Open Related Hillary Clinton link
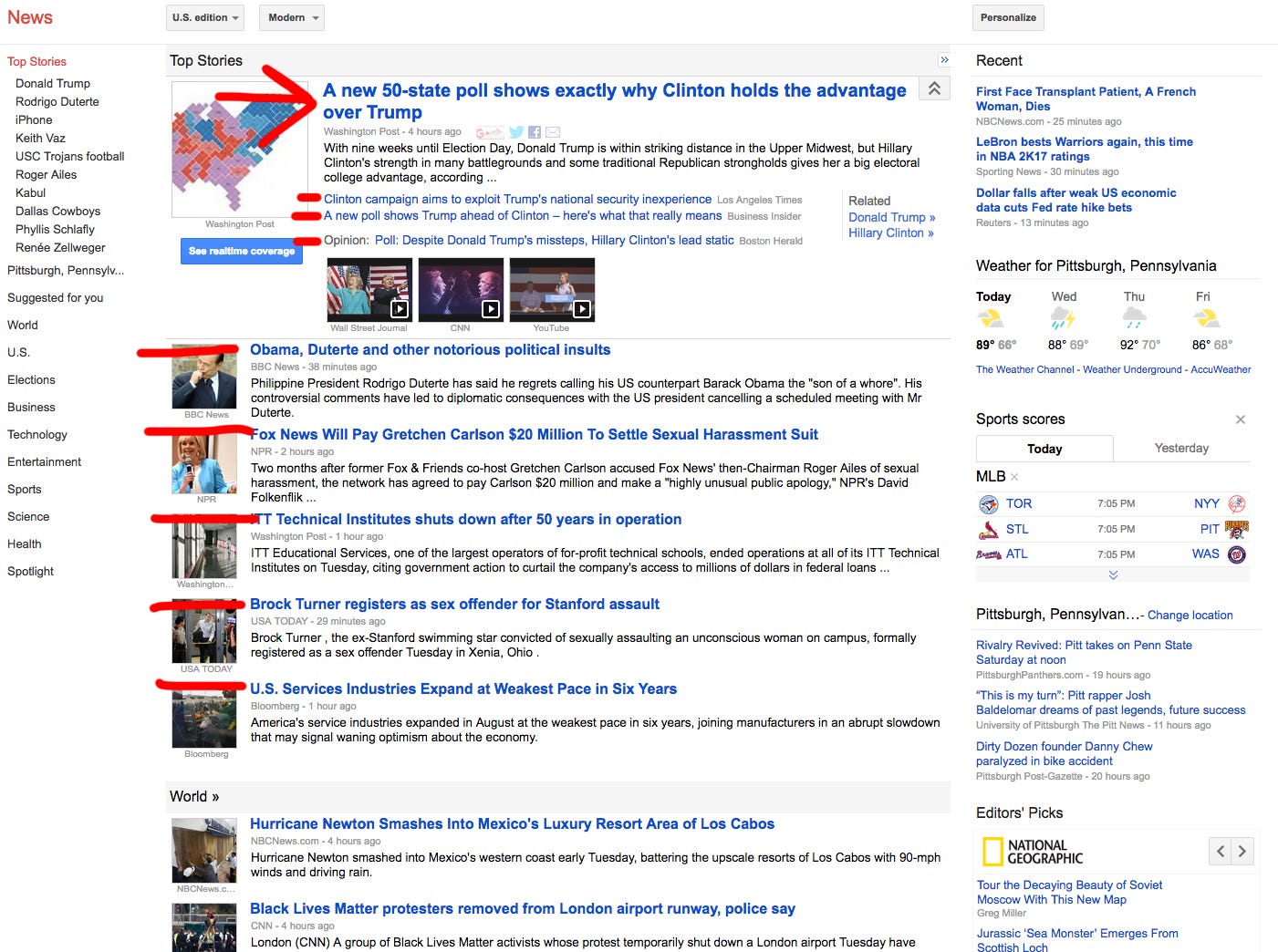The height and width of the screenshot is (952, 1278). coord(891,233)
